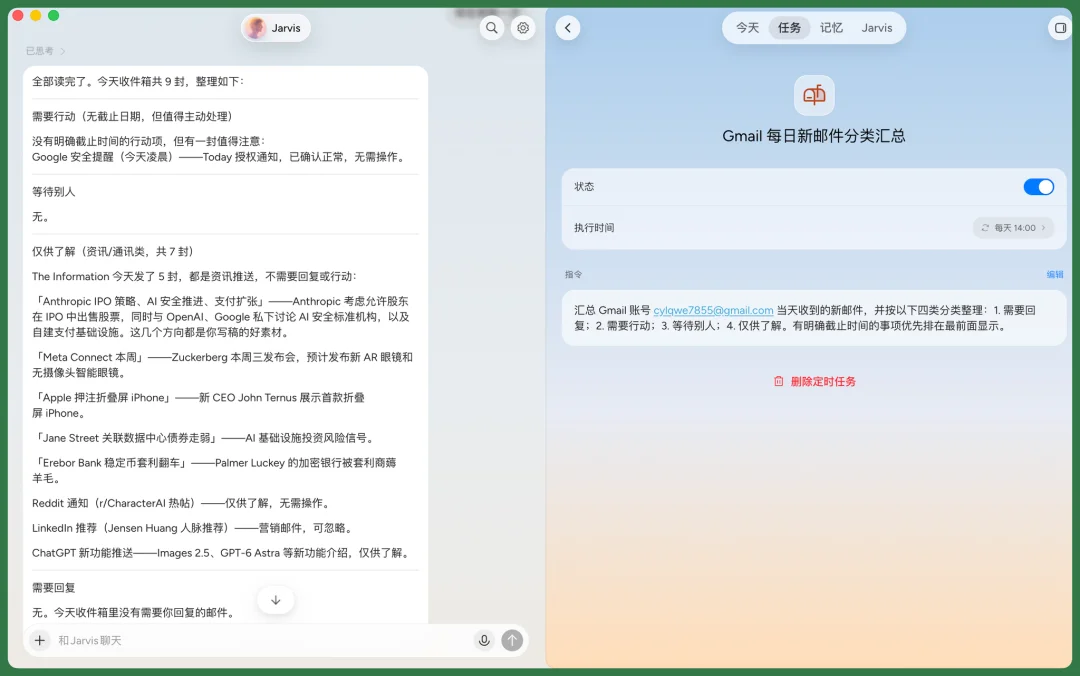Click the Google 安全提醒 line

220,157
